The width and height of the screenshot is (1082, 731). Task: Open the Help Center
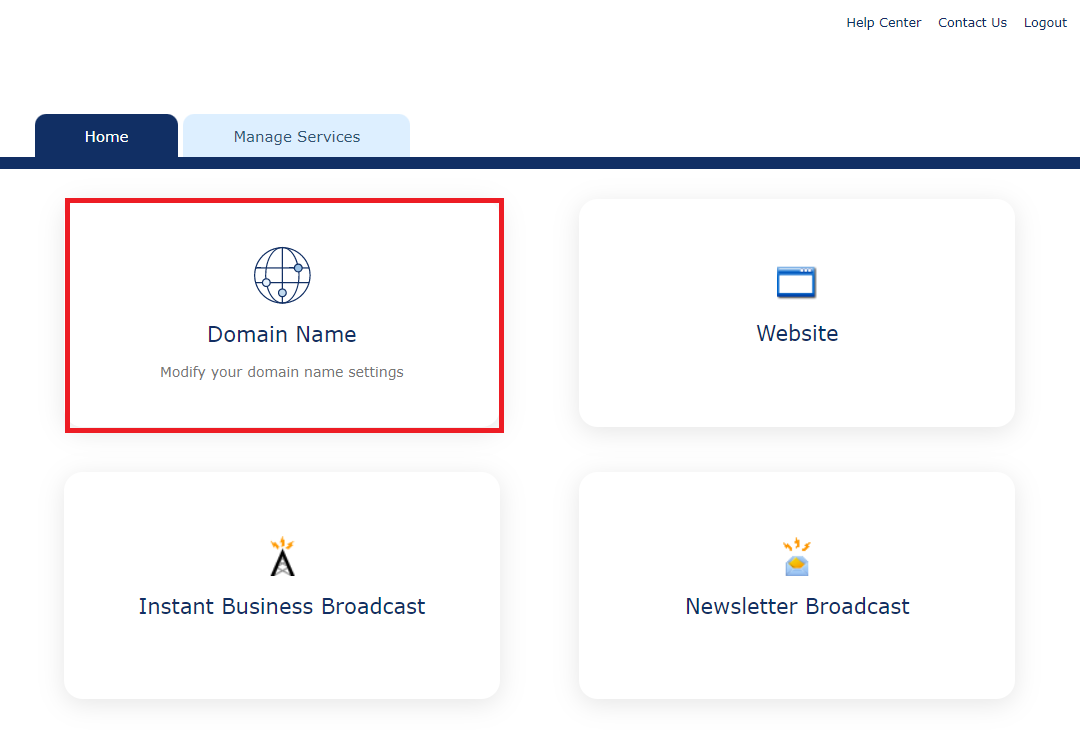(x=883, y=22)
